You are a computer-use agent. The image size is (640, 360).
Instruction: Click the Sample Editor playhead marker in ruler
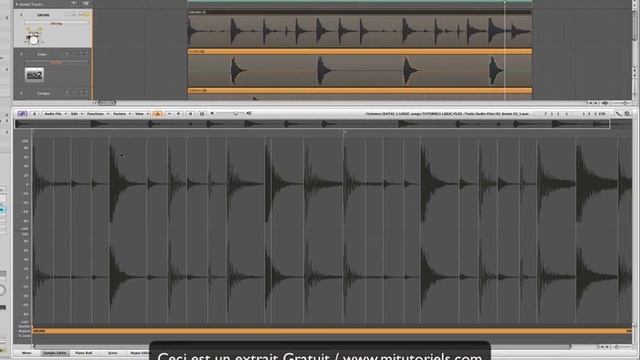(345, 132)
